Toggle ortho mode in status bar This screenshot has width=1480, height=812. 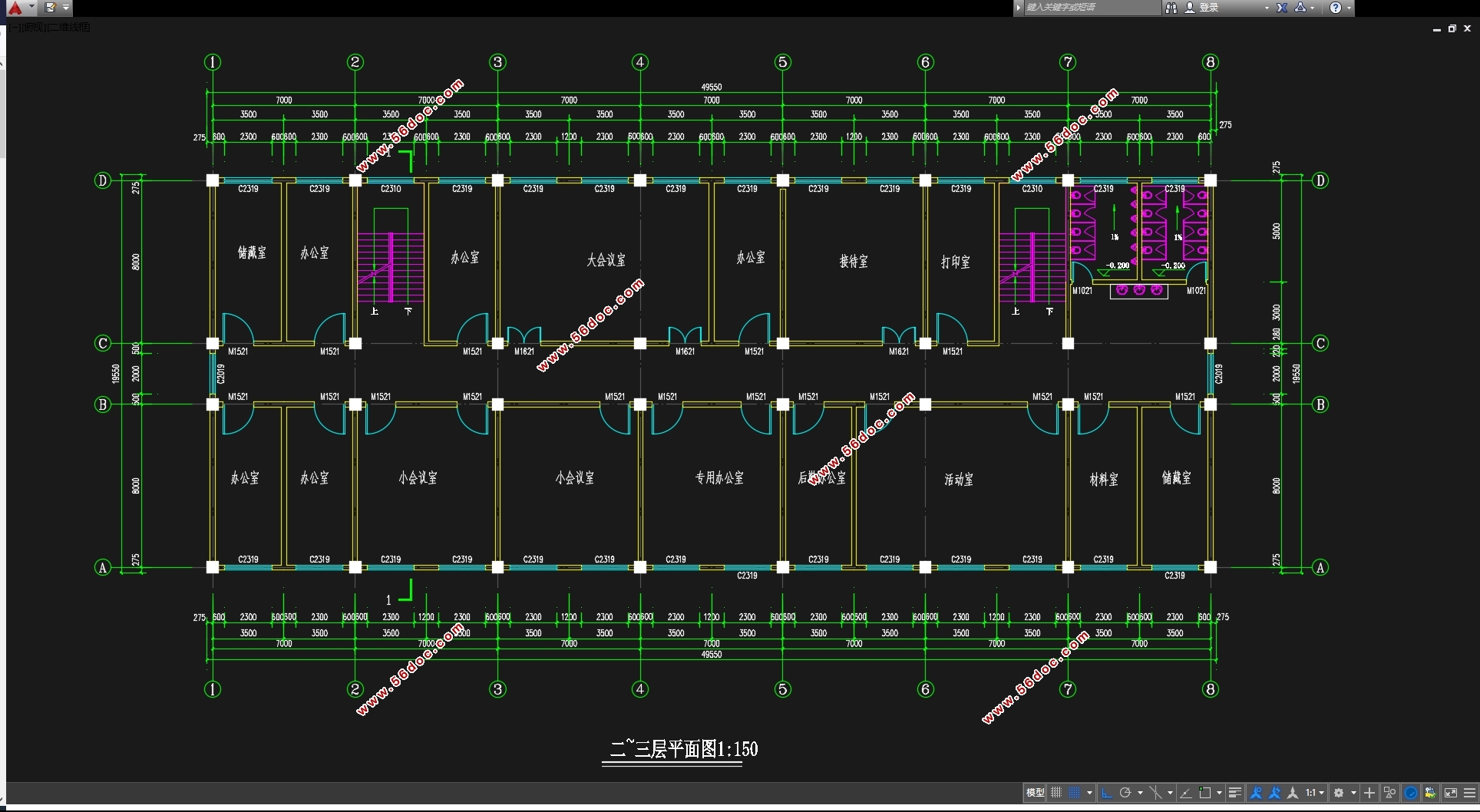pyautogui.click(x=1106, y=793)
